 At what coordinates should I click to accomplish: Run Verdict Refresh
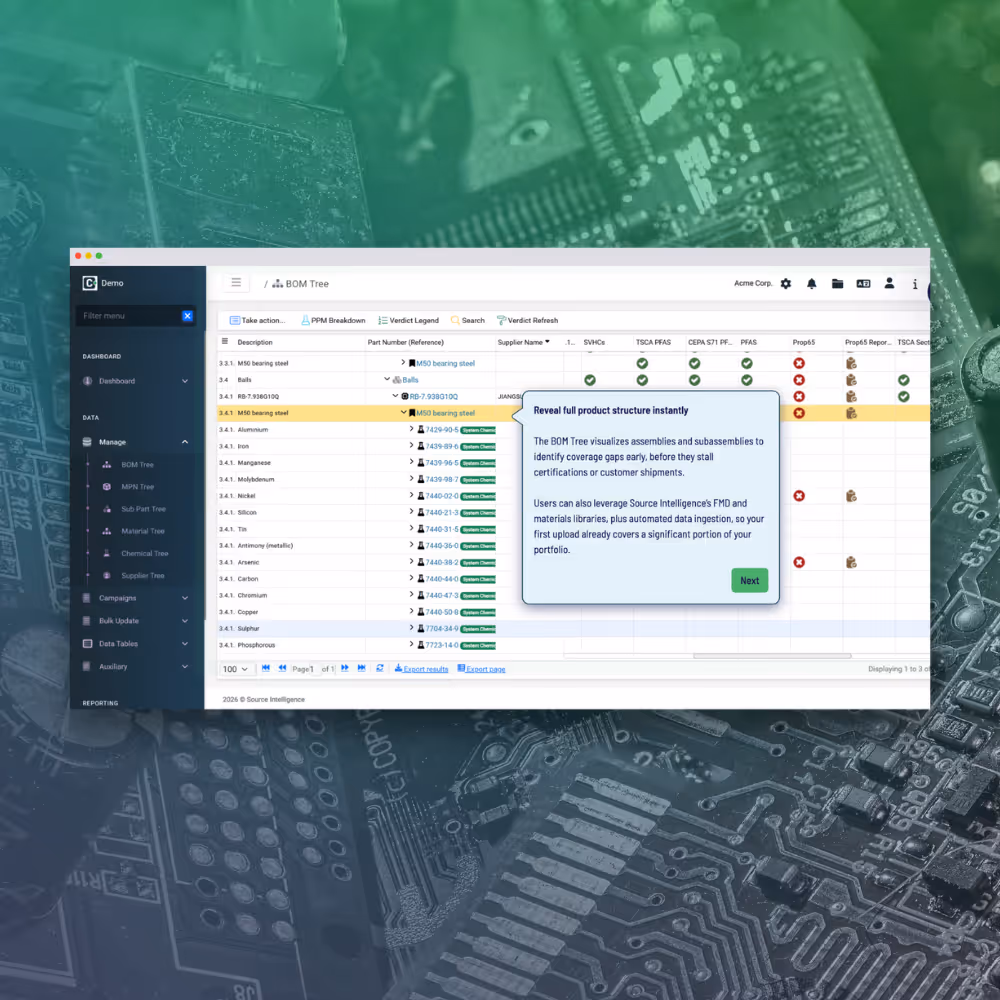coord(527,320)
